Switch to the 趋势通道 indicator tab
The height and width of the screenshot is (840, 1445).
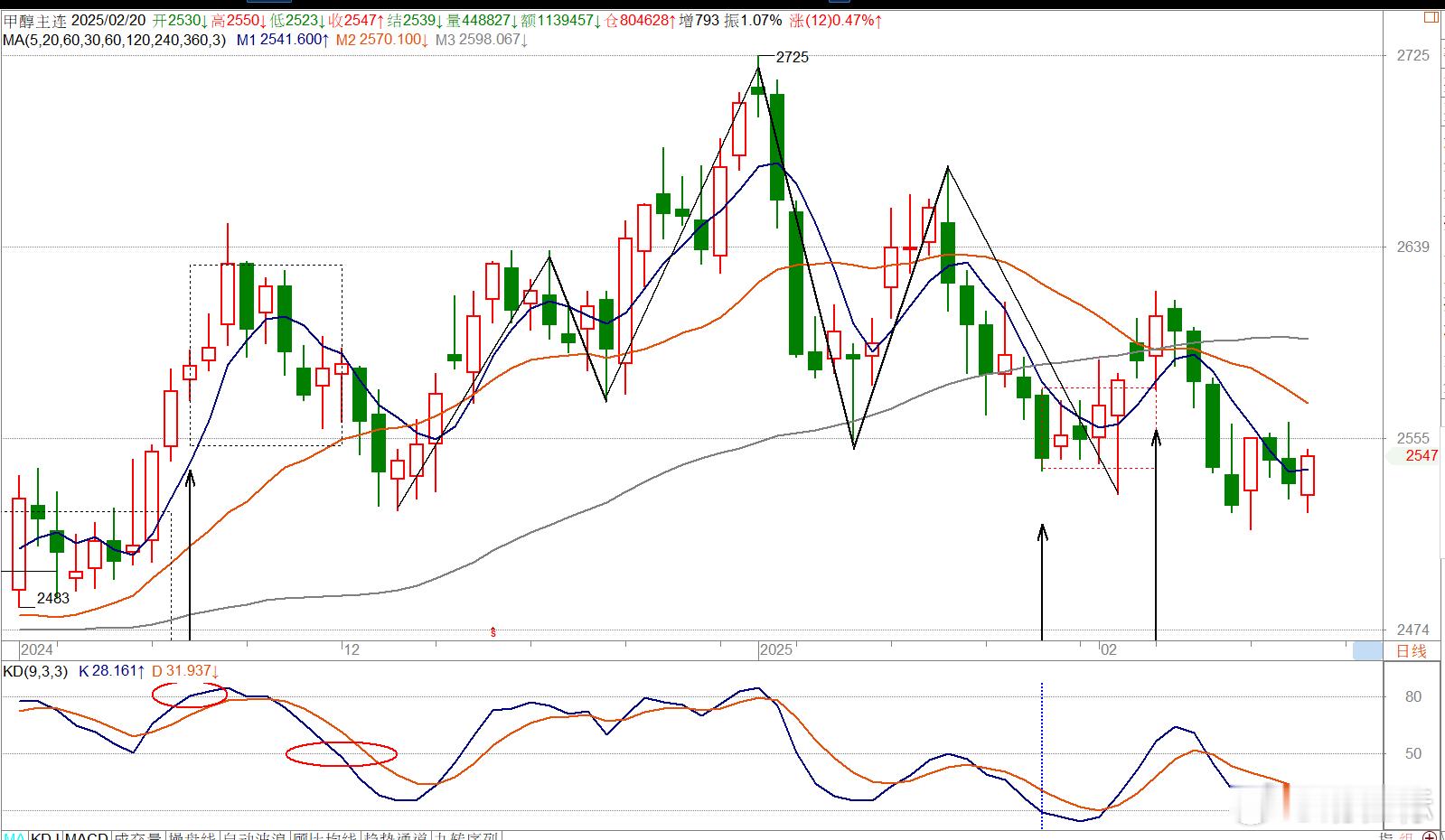tap(396, 835)
